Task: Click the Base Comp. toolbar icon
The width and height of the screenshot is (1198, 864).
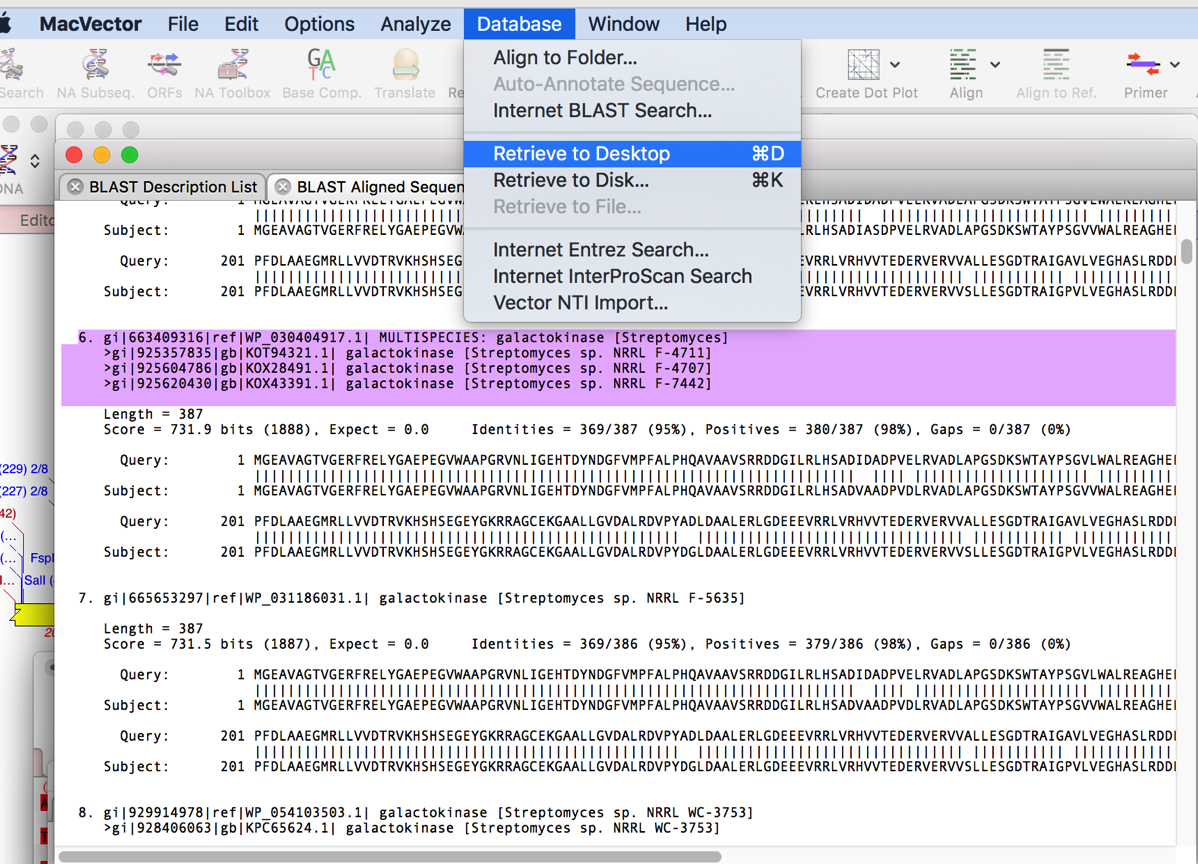Action: coord(321,67)
